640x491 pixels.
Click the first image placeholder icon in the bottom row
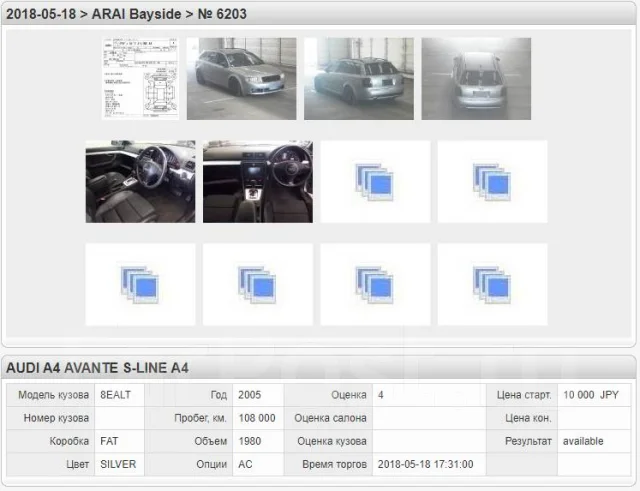[x=140, y=285]
